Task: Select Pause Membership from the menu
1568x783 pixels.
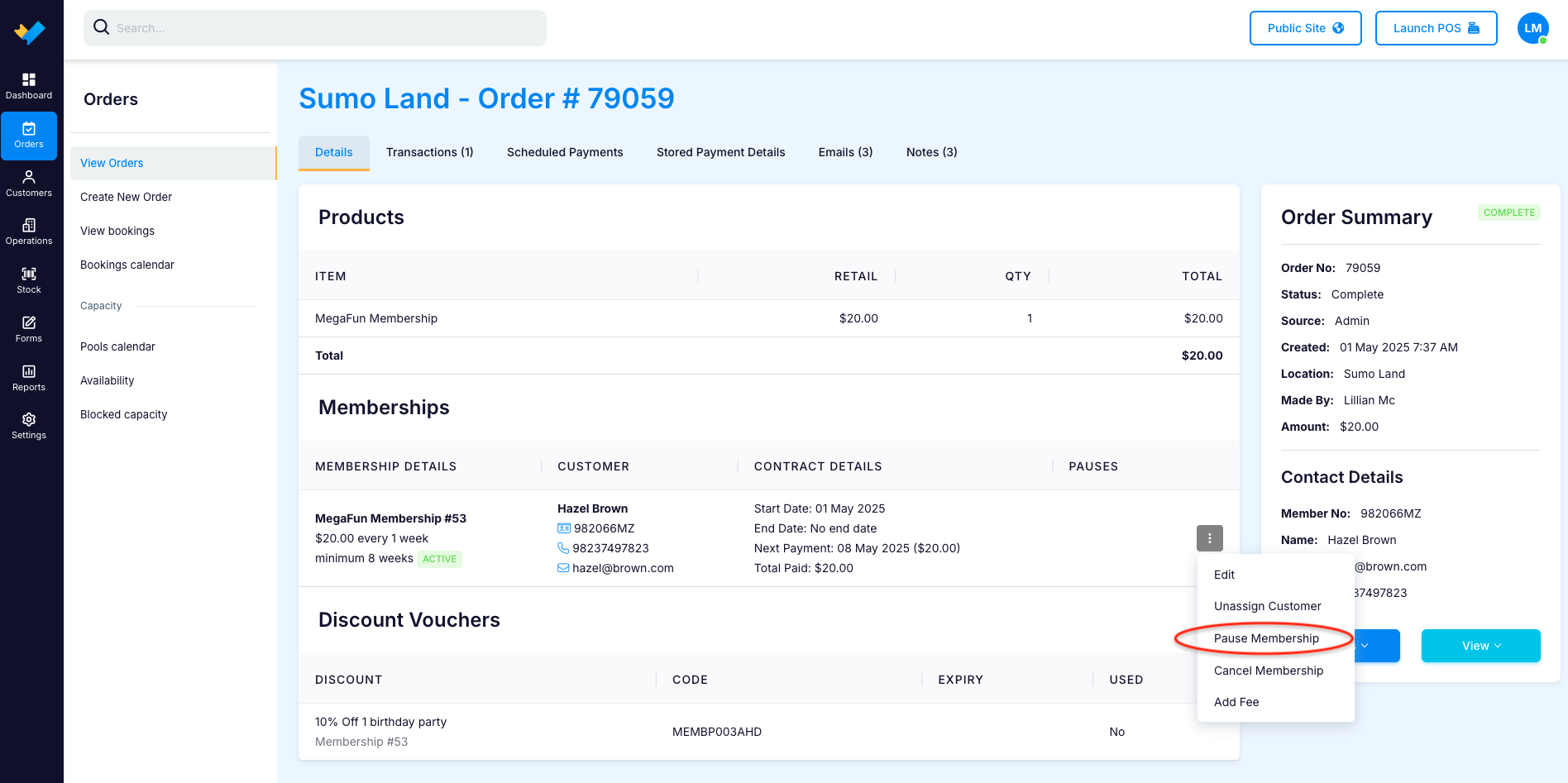Action: 1266,638
